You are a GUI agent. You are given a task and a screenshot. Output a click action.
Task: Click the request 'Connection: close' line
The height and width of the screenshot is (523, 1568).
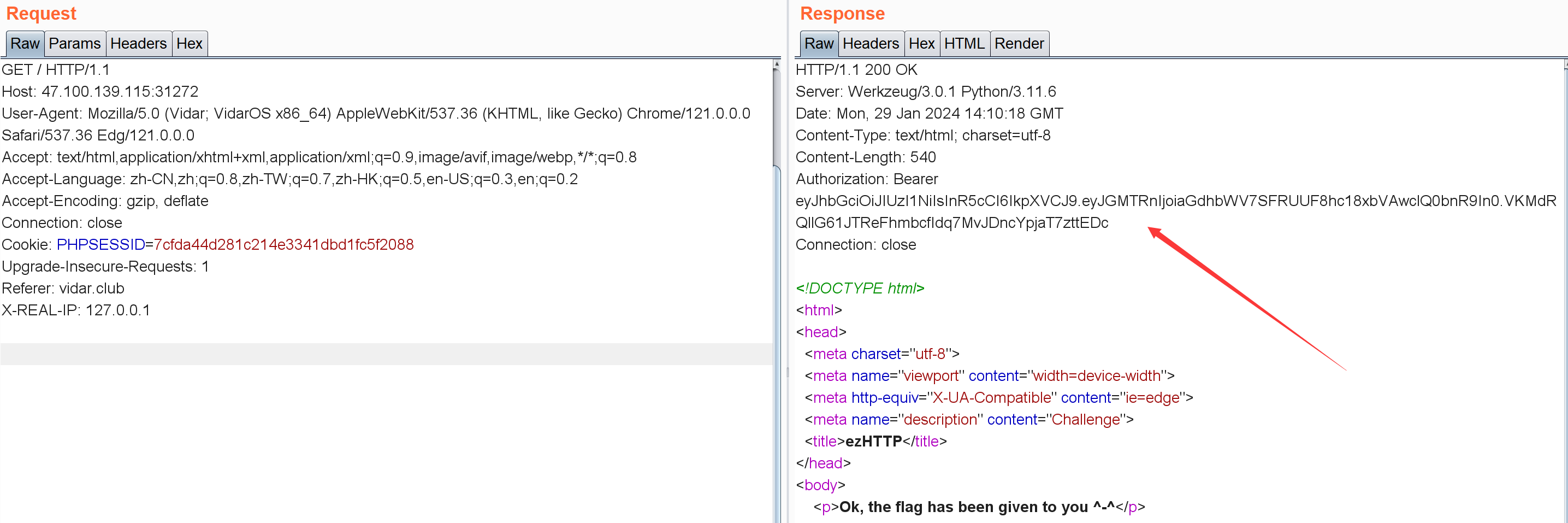point(62,224)
